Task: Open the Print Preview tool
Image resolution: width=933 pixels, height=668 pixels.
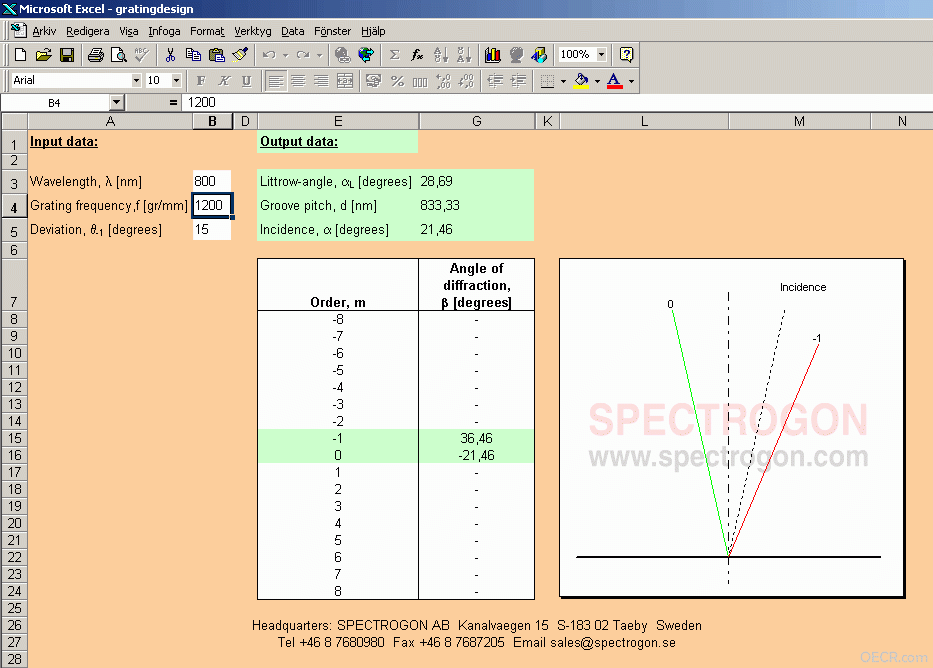Action: [x=119, y=55]
